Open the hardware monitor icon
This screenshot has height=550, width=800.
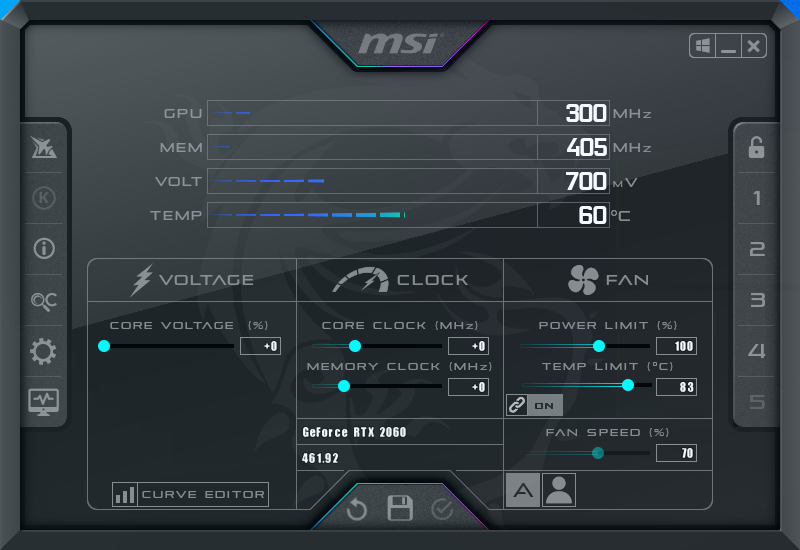[x=43, y=402]
